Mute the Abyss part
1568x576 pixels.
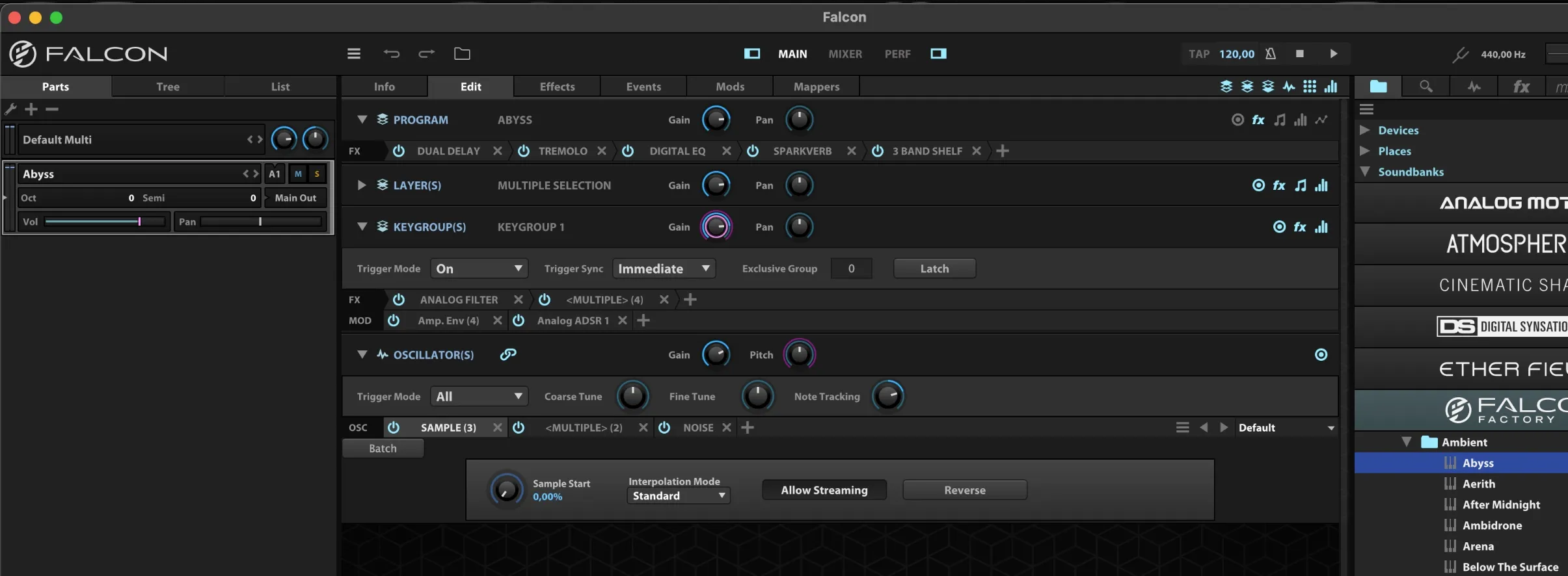298,174
